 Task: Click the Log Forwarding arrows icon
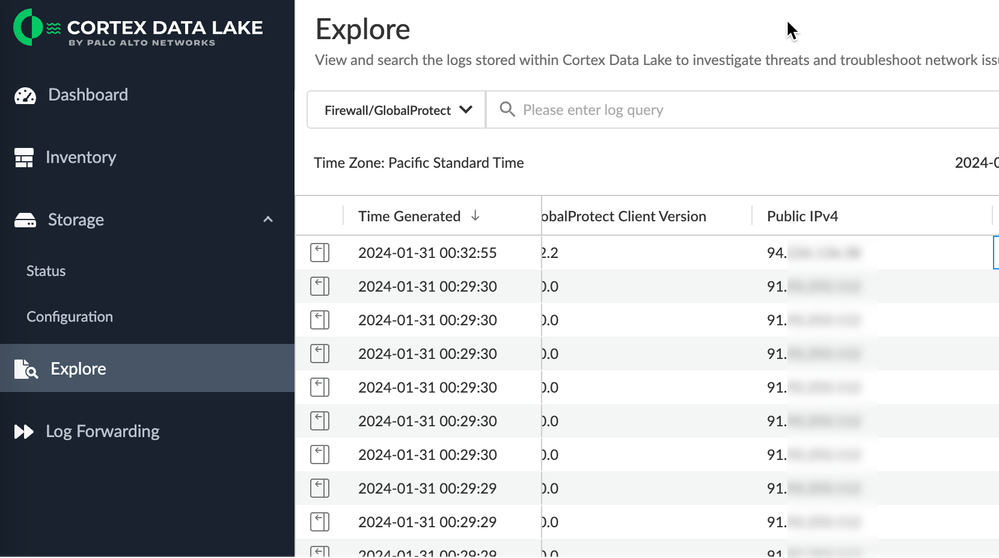[24, 432]
